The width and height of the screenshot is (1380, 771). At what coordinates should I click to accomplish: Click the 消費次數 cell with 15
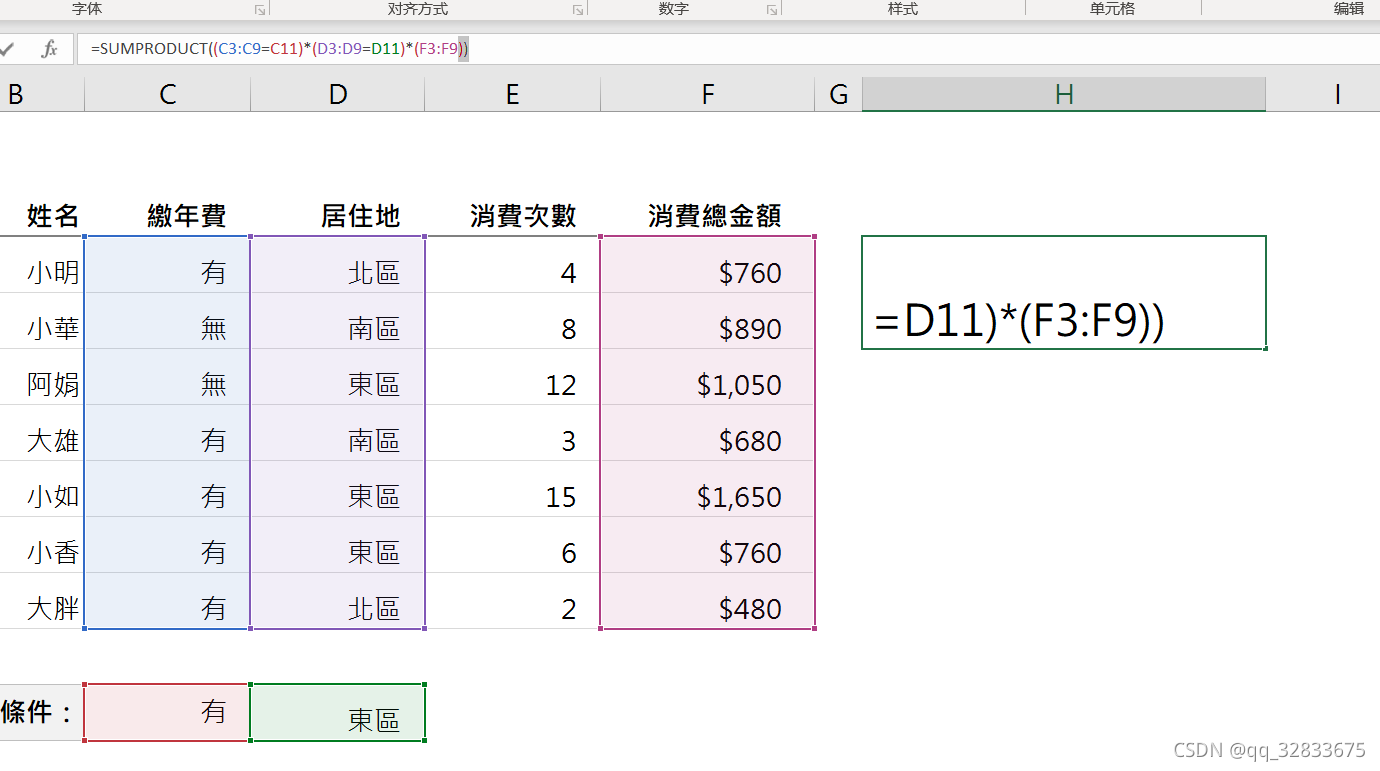click(512, 489)
